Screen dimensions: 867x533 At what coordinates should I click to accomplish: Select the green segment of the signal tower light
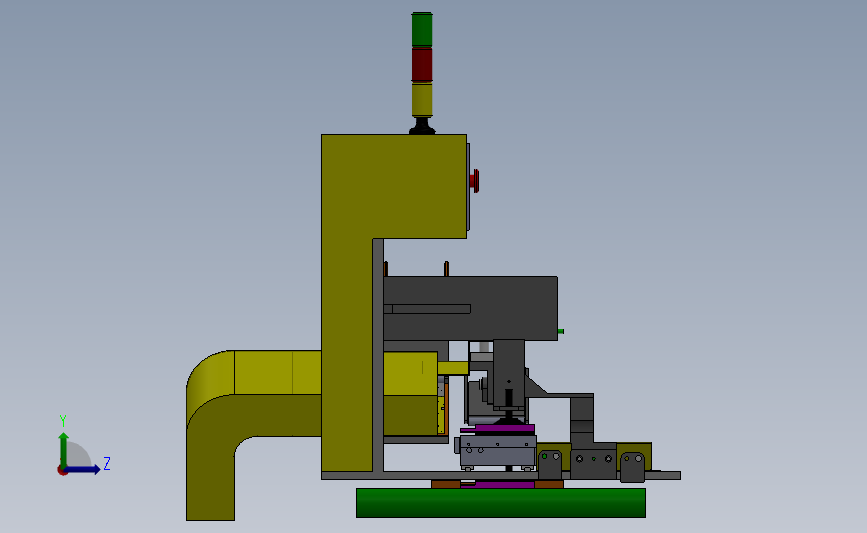[x=422, y=29]
